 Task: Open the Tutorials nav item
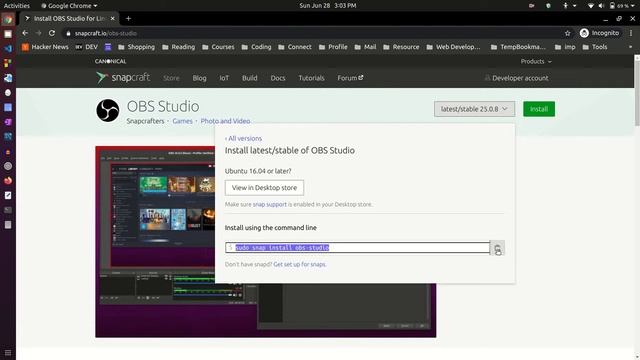311,78
